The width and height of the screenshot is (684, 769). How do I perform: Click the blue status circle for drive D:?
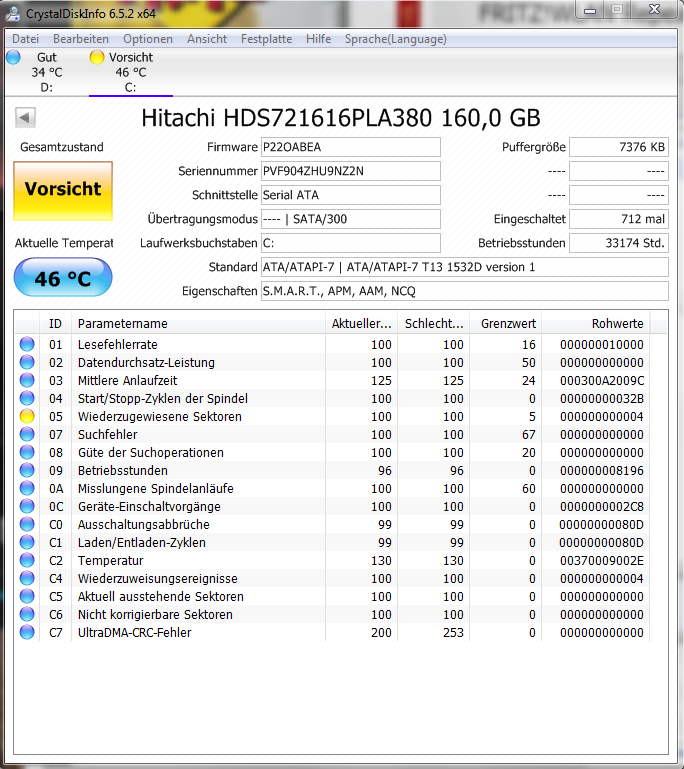click(14, 57)
